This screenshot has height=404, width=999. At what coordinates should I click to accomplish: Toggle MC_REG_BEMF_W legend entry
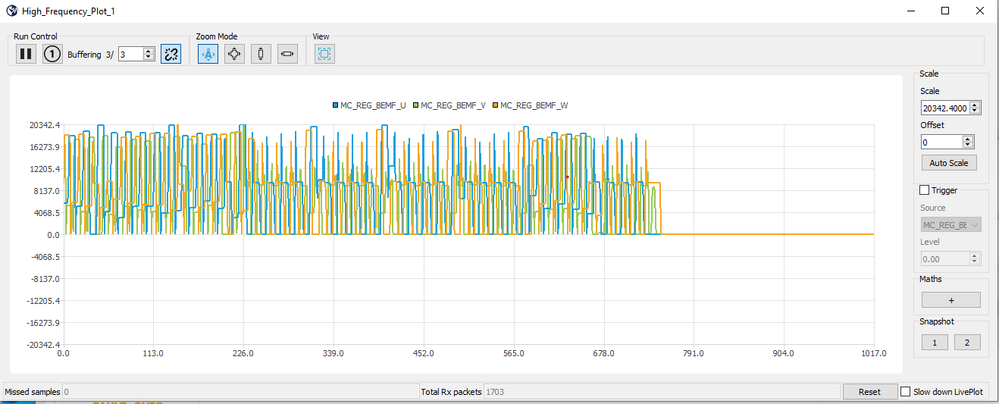(x=531, y=106)
